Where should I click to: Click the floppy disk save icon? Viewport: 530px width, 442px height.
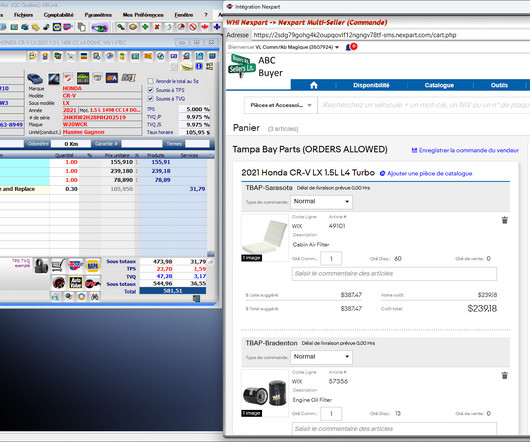click(x=199, y=56)
